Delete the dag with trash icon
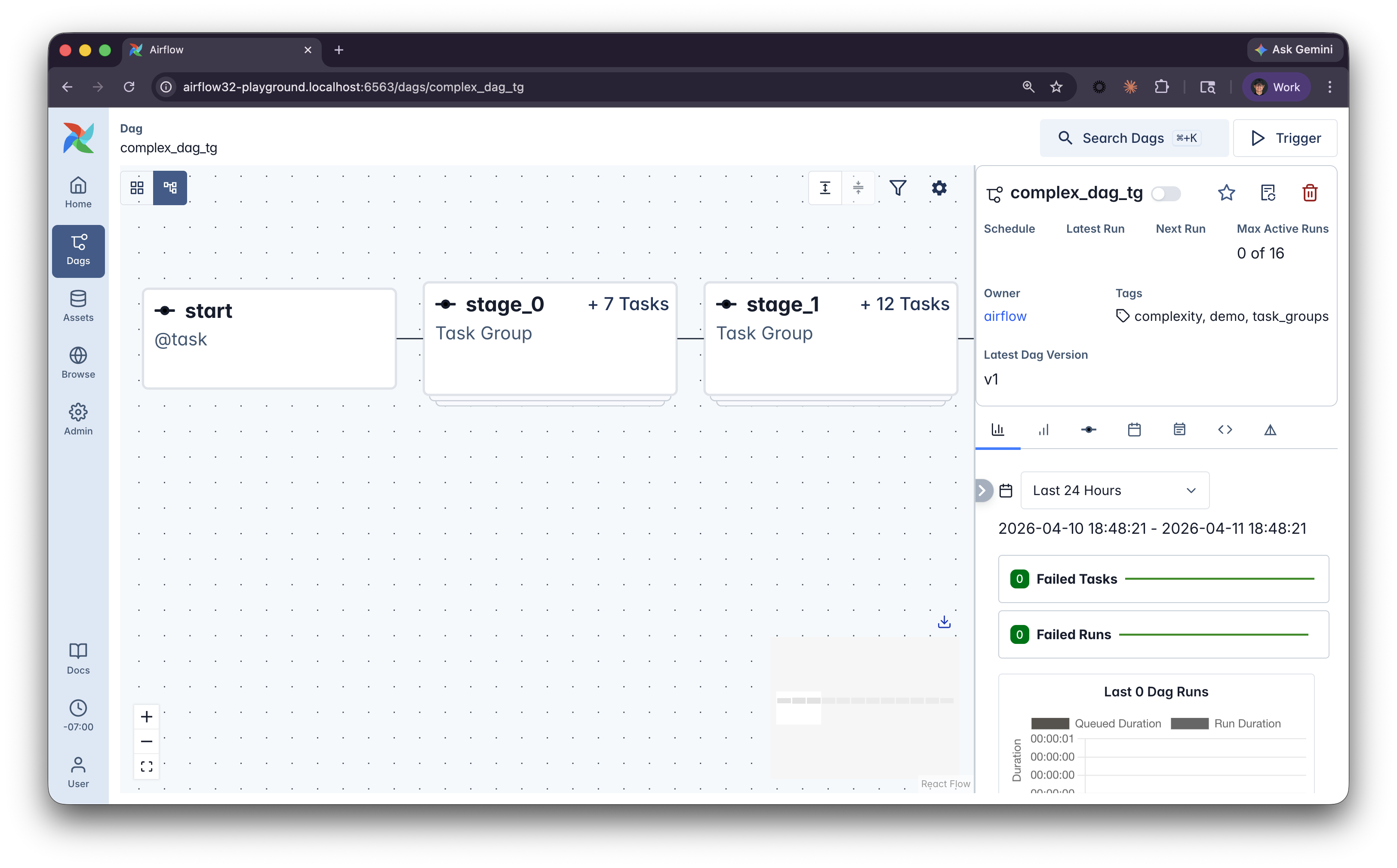This screenshot has height=868, width=1397. pyautogui.click(x=1310, y=193)
